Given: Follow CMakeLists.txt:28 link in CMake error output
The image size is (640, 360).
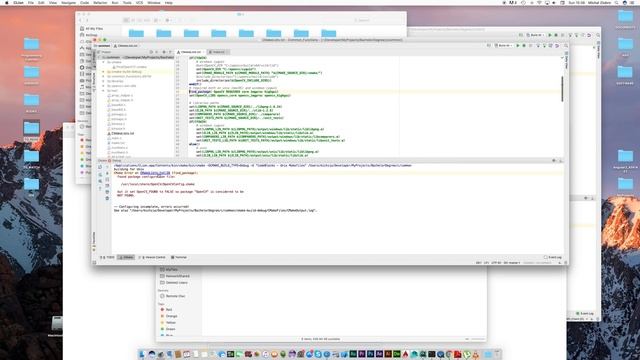Looking at the screenshot, I should point(155,173).
